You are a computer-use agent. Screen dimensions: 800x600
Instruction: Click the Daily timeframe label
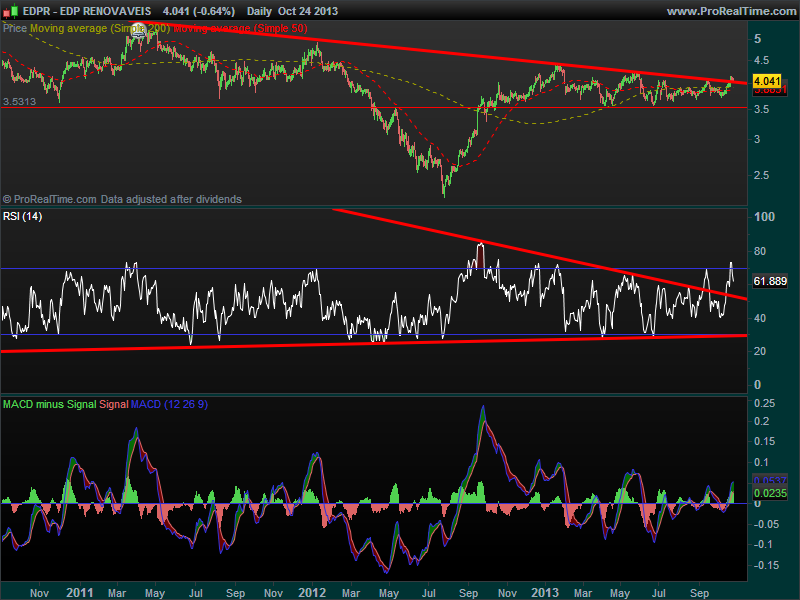tap(259, 11)
